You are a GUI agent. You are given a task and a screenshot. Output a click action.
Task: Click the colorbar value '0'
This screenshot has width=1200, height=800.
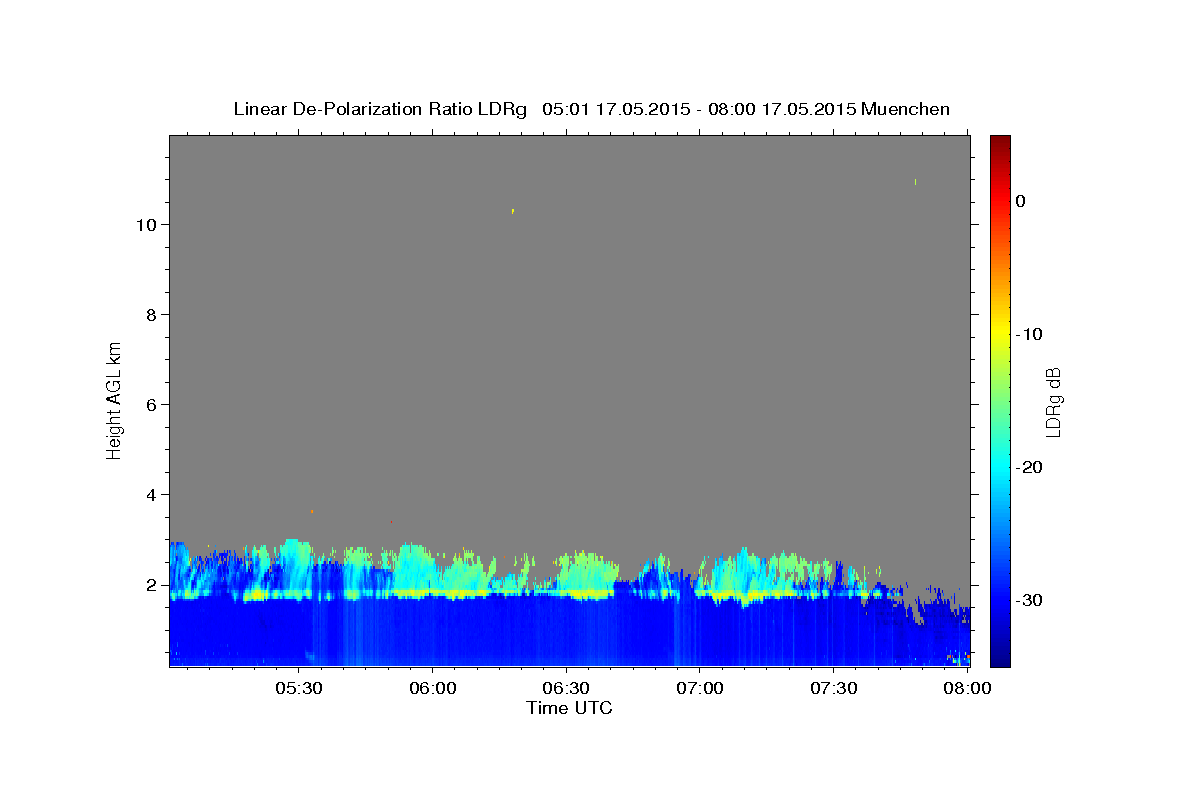coord(1020,201)
